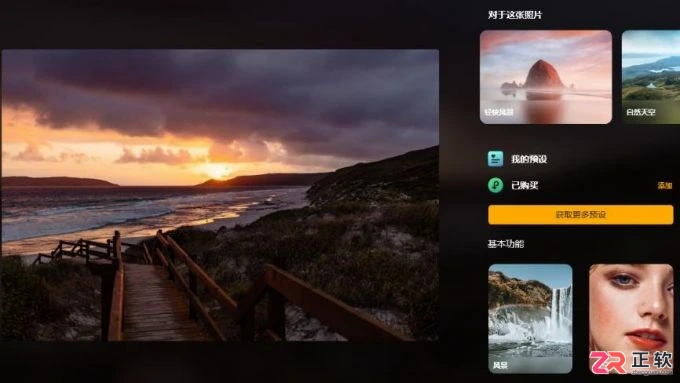680x383 pixels.
Task: Open the 我的预设 presets icon
Action: click(x=495, y=159)
